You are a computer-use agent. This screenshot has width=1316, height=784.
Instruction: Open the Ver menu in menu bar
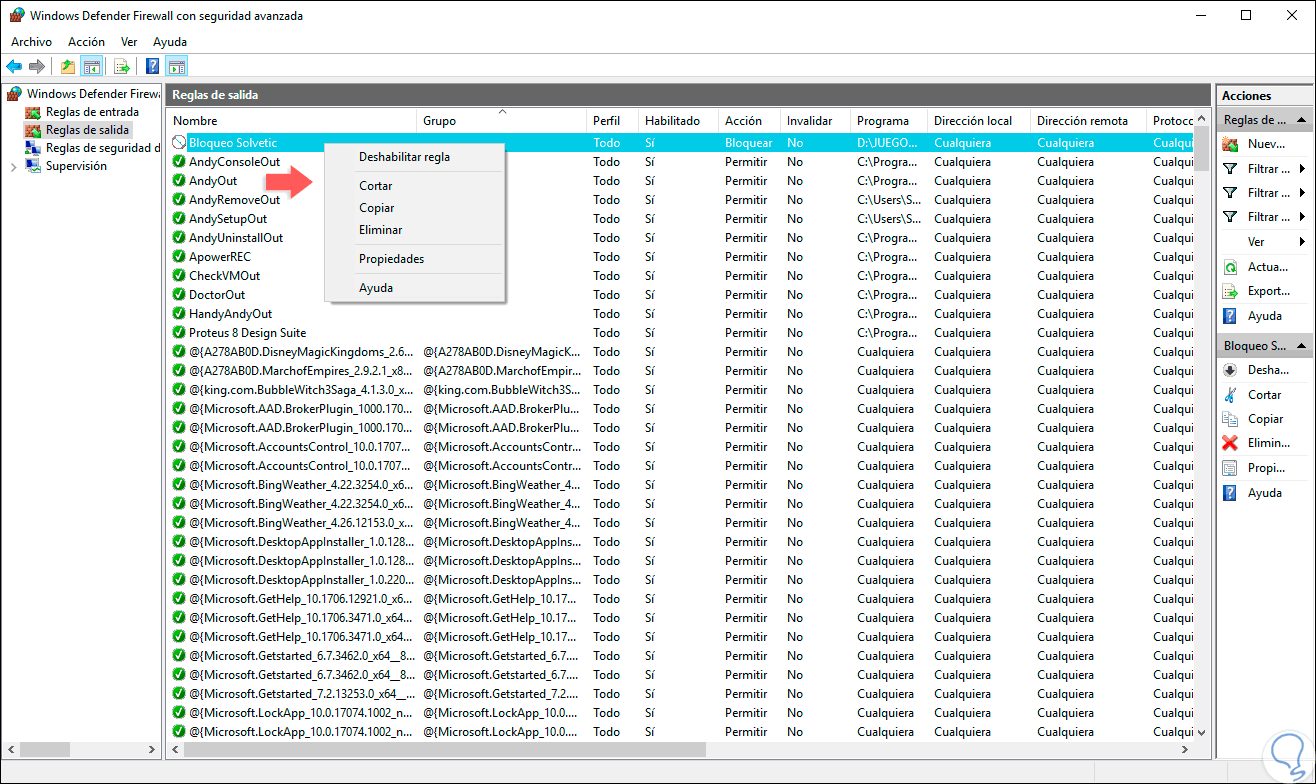coord(129,42)
